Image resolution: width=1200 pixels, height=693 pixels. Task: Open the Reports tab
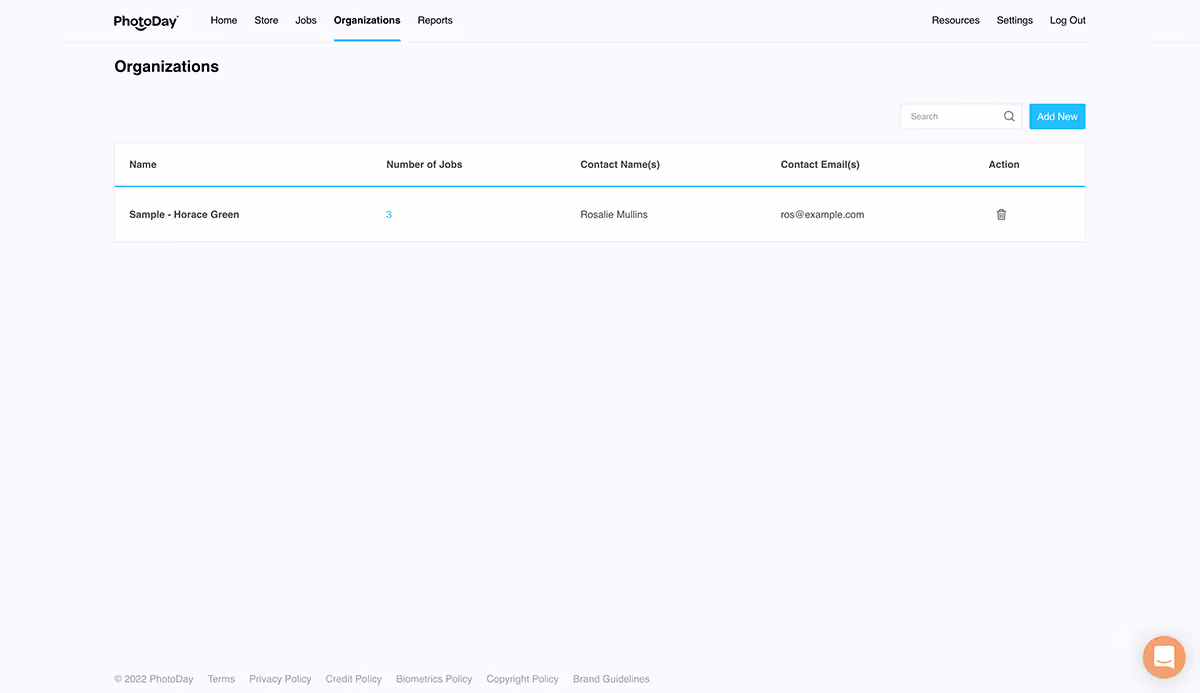tap(435, 20)
